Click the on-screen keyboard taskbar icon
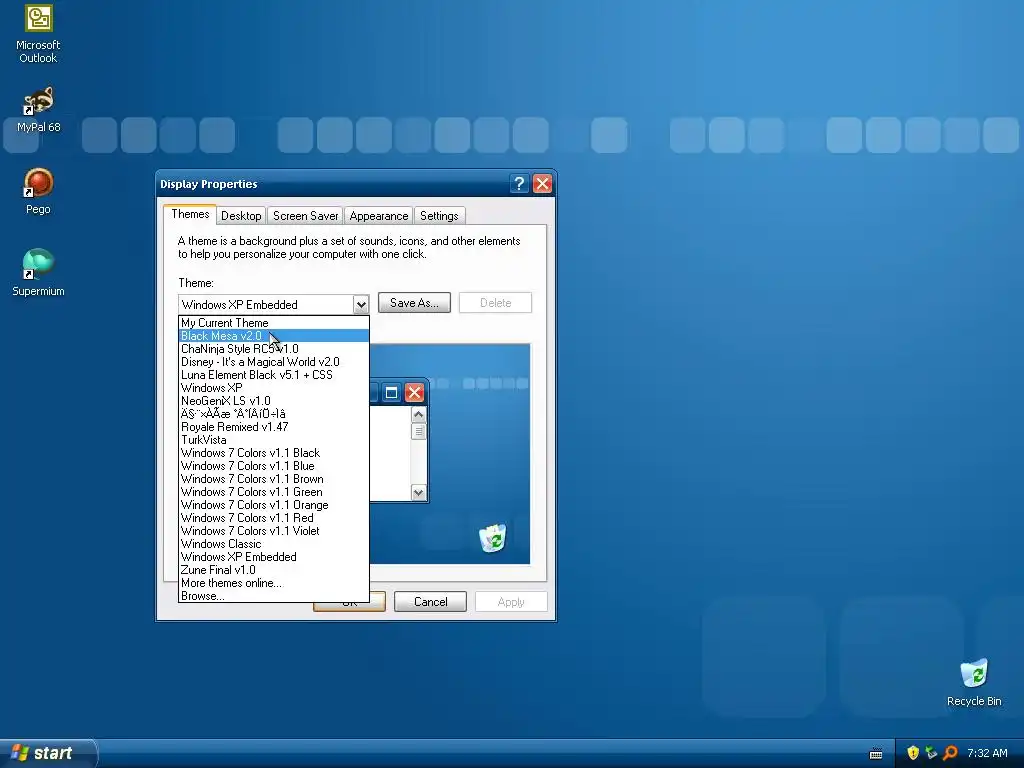The height and width of the screenshot is (768, 1024). [x=876, y=754]
